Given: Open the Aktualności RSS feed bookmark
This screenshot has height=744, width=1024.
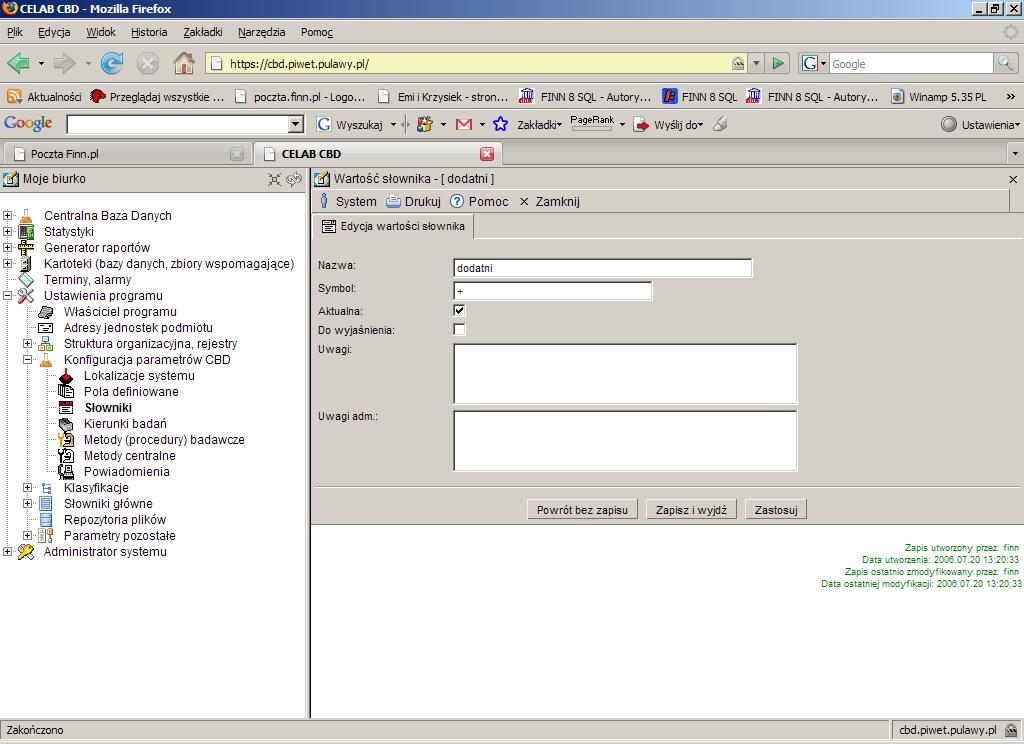Looking at the screenshot, I should click(x=44, y=97).
